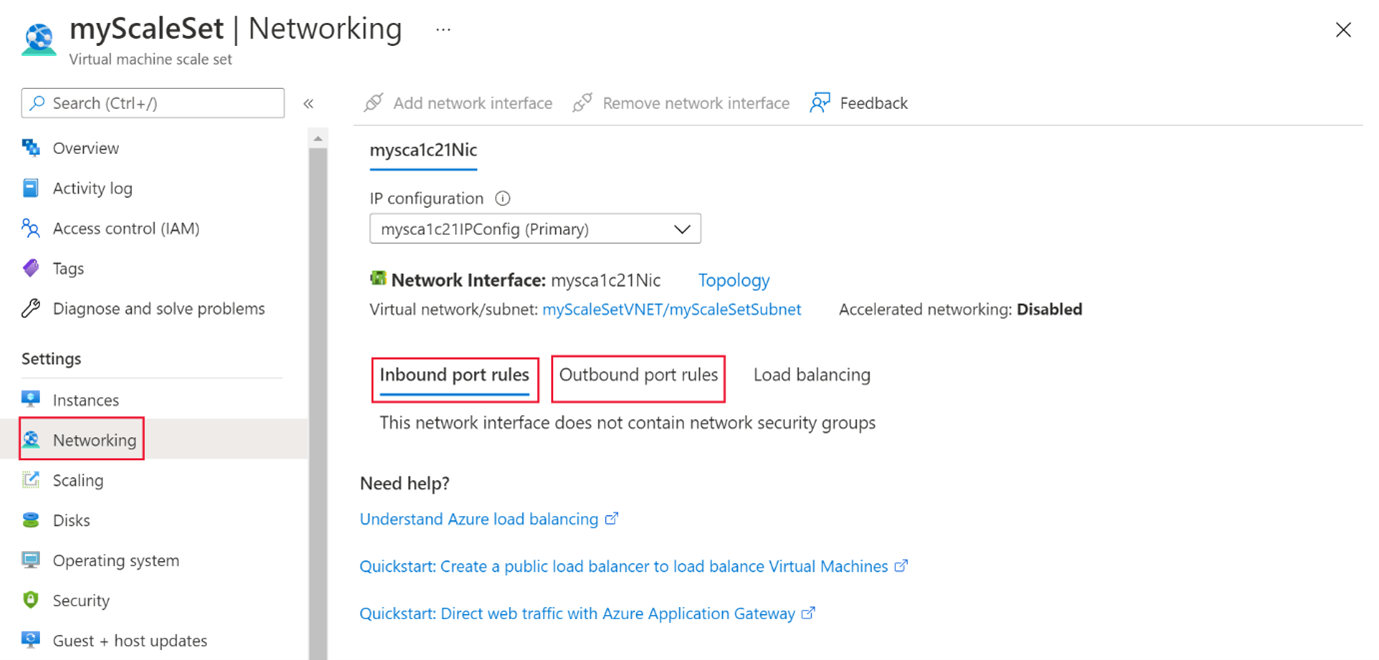Click Remove network interface button
Screen dimensions: 1379x660
click(x=681, y=103)
